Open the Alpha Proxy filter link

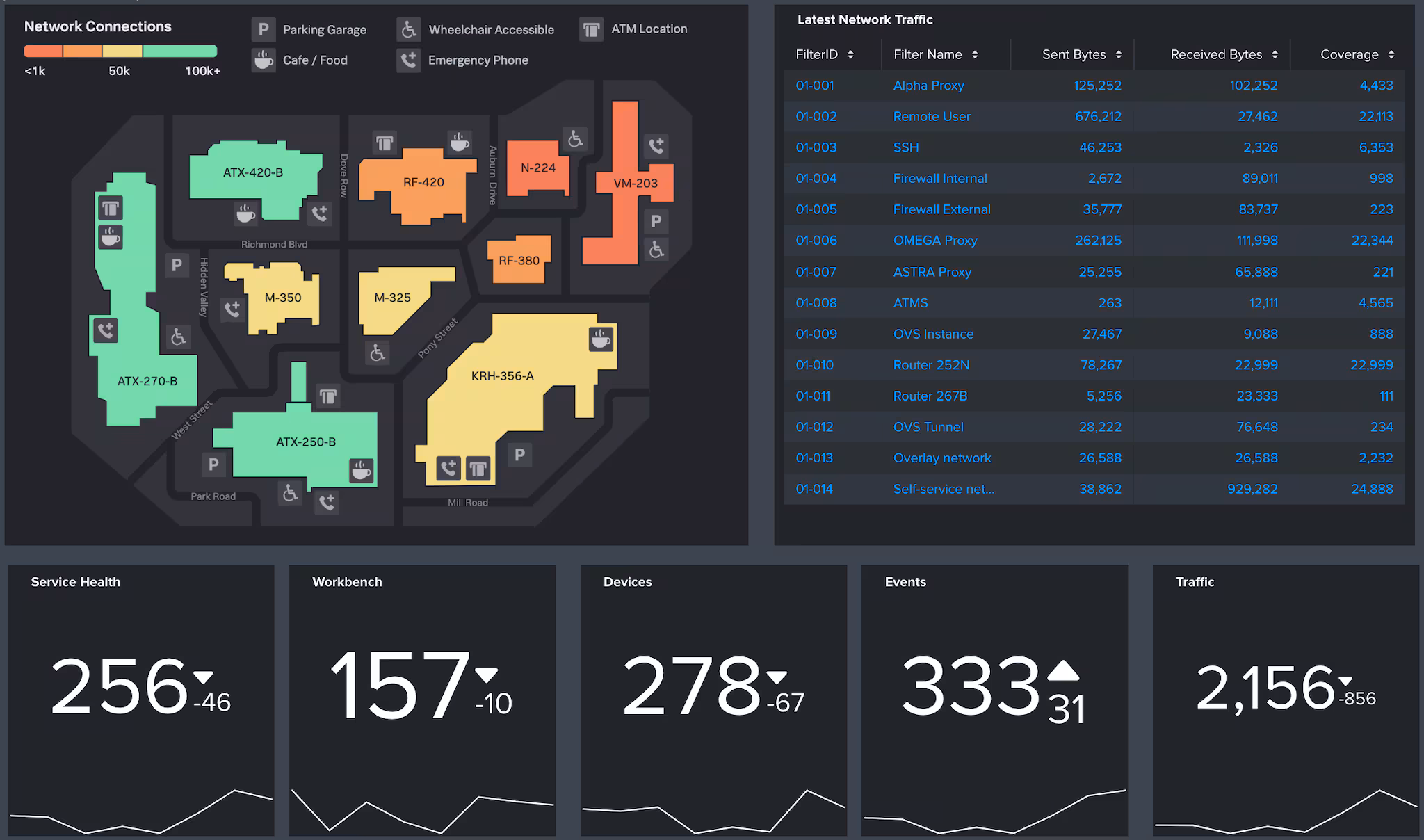[928, 86]
